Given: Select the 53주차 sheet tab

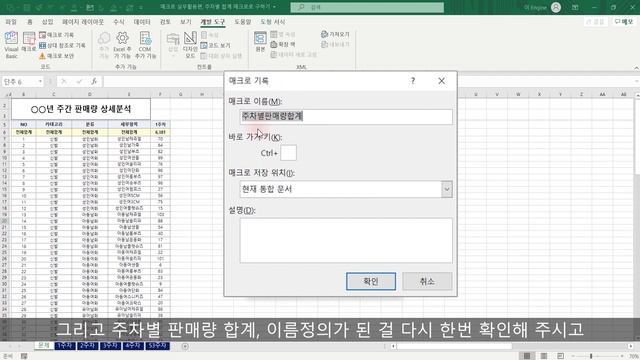Looking at the screenshot, I should (158, 346).
